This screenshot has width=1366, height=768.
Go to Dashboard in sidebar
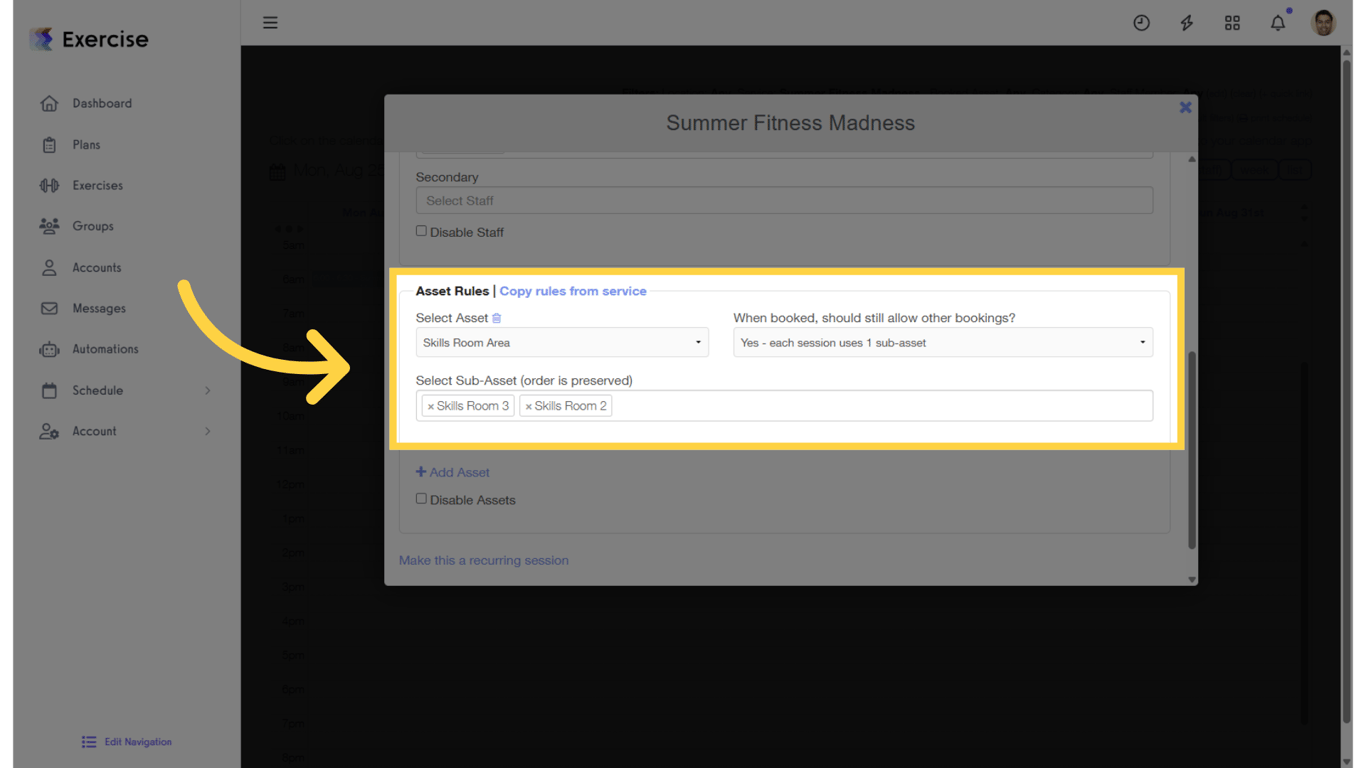pos(101,103)
